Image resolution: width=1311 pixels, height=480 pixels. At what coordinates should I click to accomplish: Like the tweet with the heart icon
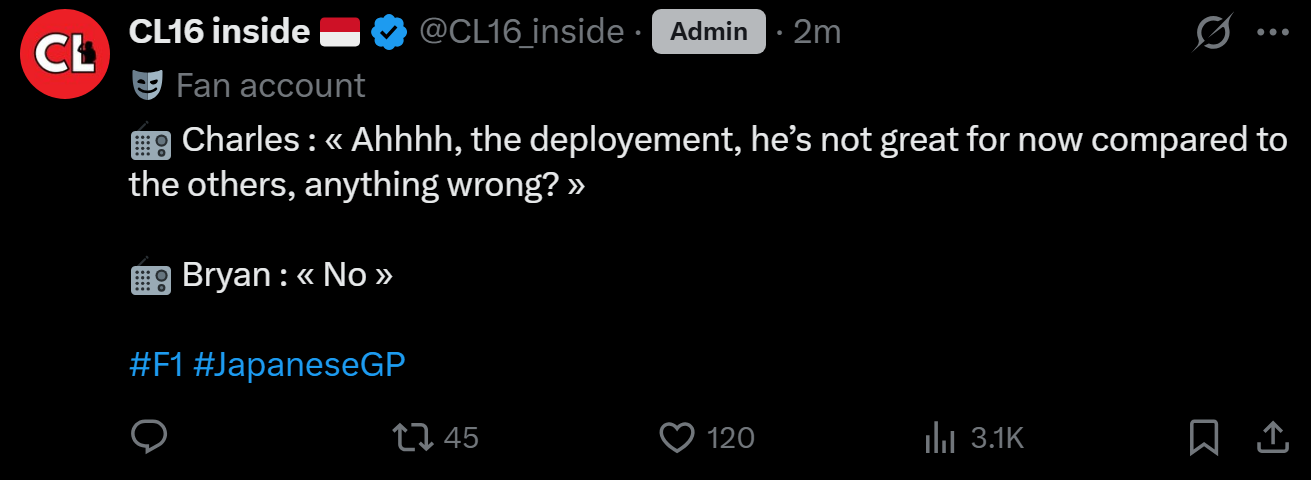pyautogui.click(x=678, y=437)
